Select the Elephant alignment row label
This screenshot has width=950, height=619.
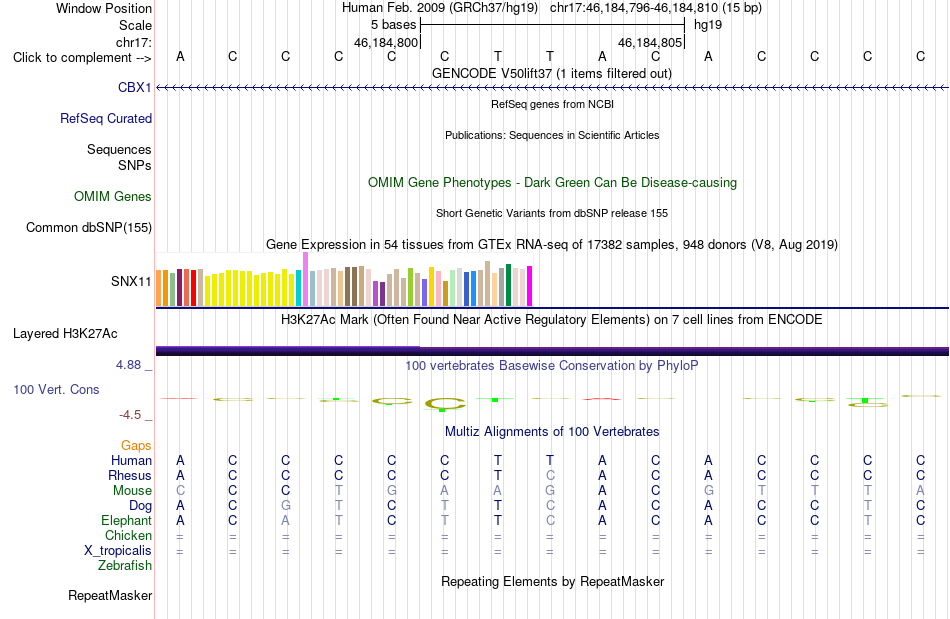tap(127, 520)
